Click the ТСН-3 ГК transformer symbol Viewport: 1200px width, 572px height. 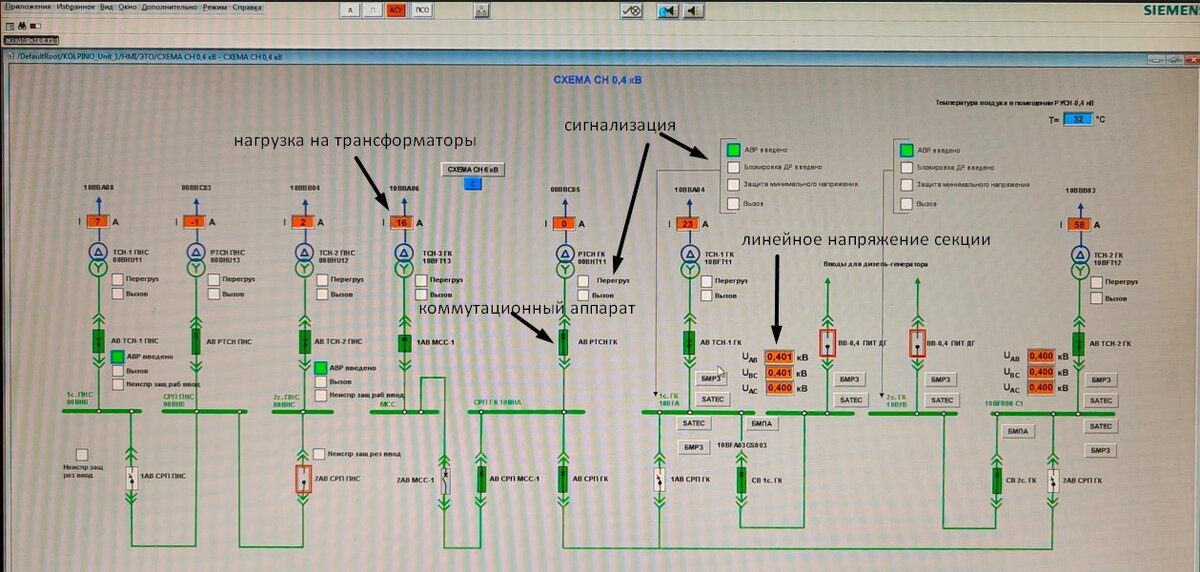pos(403,260)
